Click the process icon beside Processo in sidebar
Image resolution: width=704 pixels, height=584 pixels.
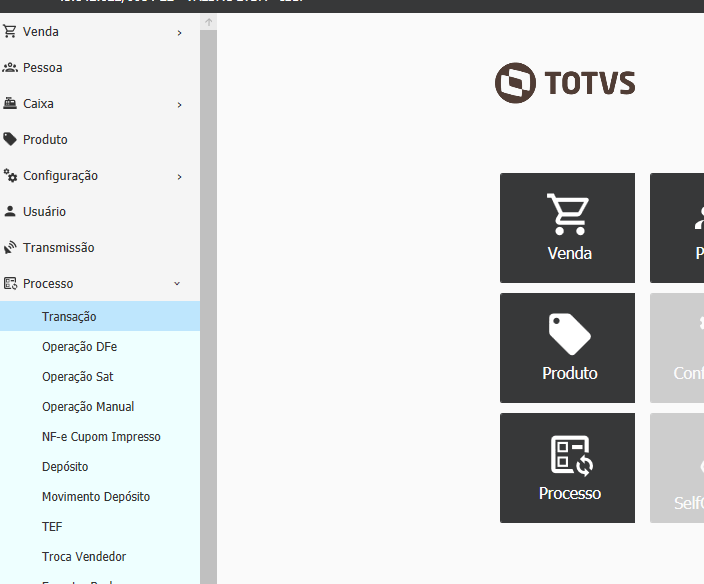coord(9,283)
